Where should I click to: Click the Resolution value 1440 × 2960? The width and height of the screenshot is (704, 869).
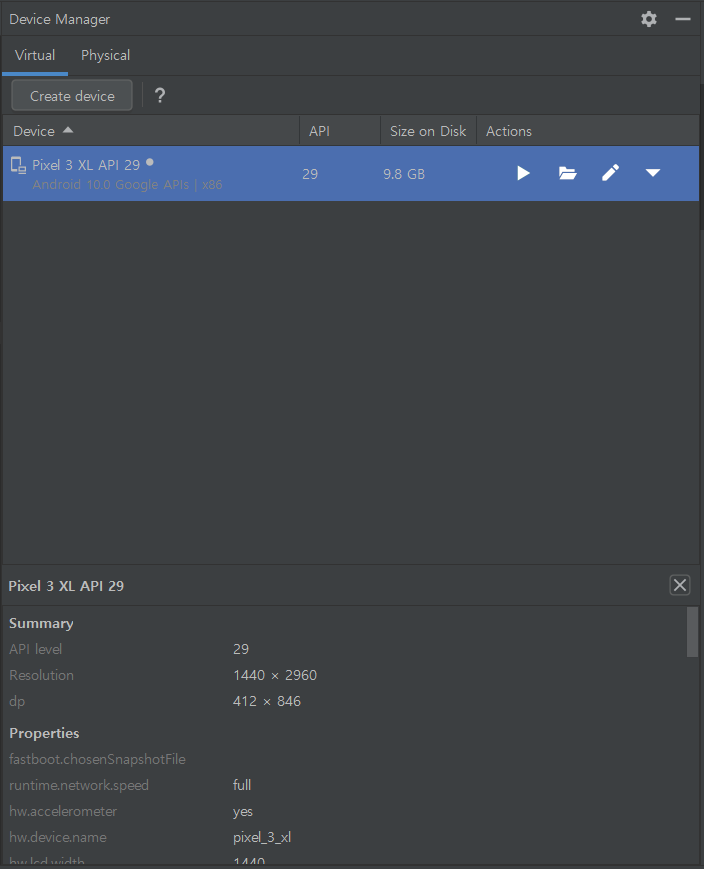click(275, 675)
